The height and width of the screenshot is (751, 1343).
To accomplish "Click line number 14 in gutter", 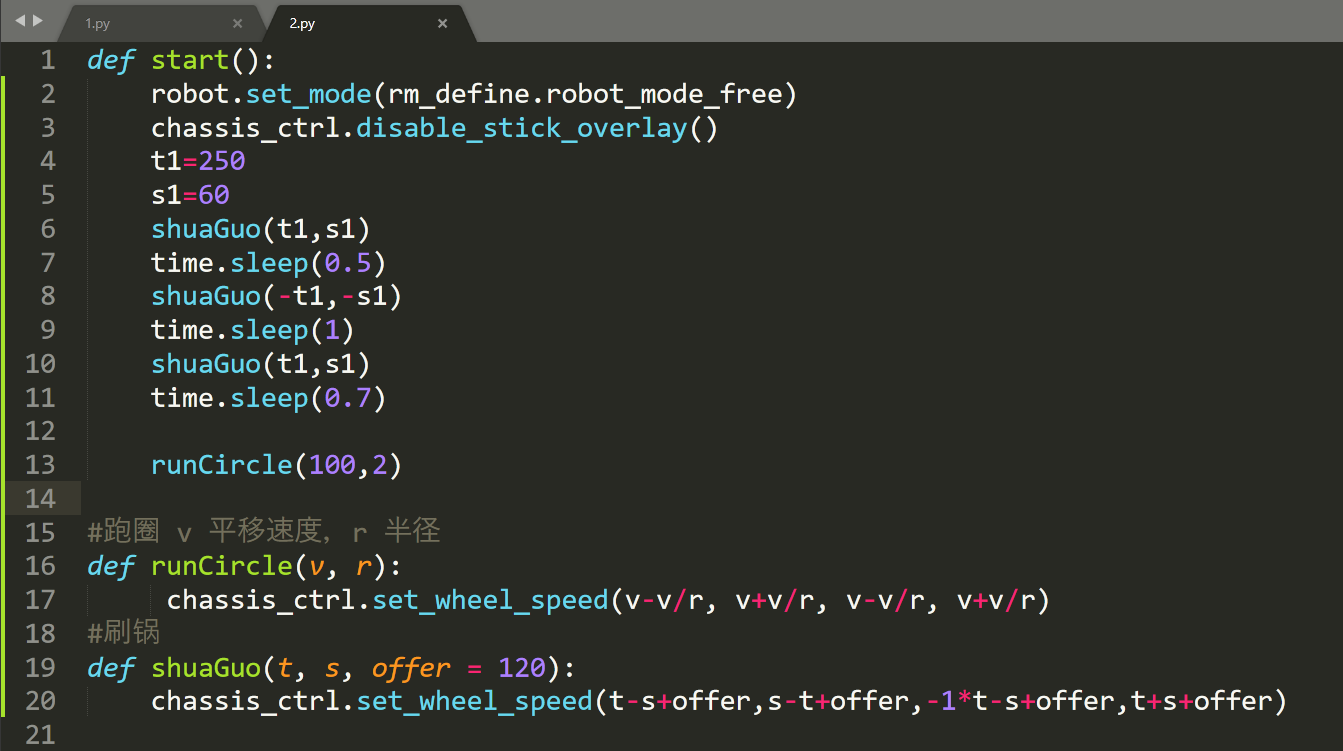I will coord(40,498).
